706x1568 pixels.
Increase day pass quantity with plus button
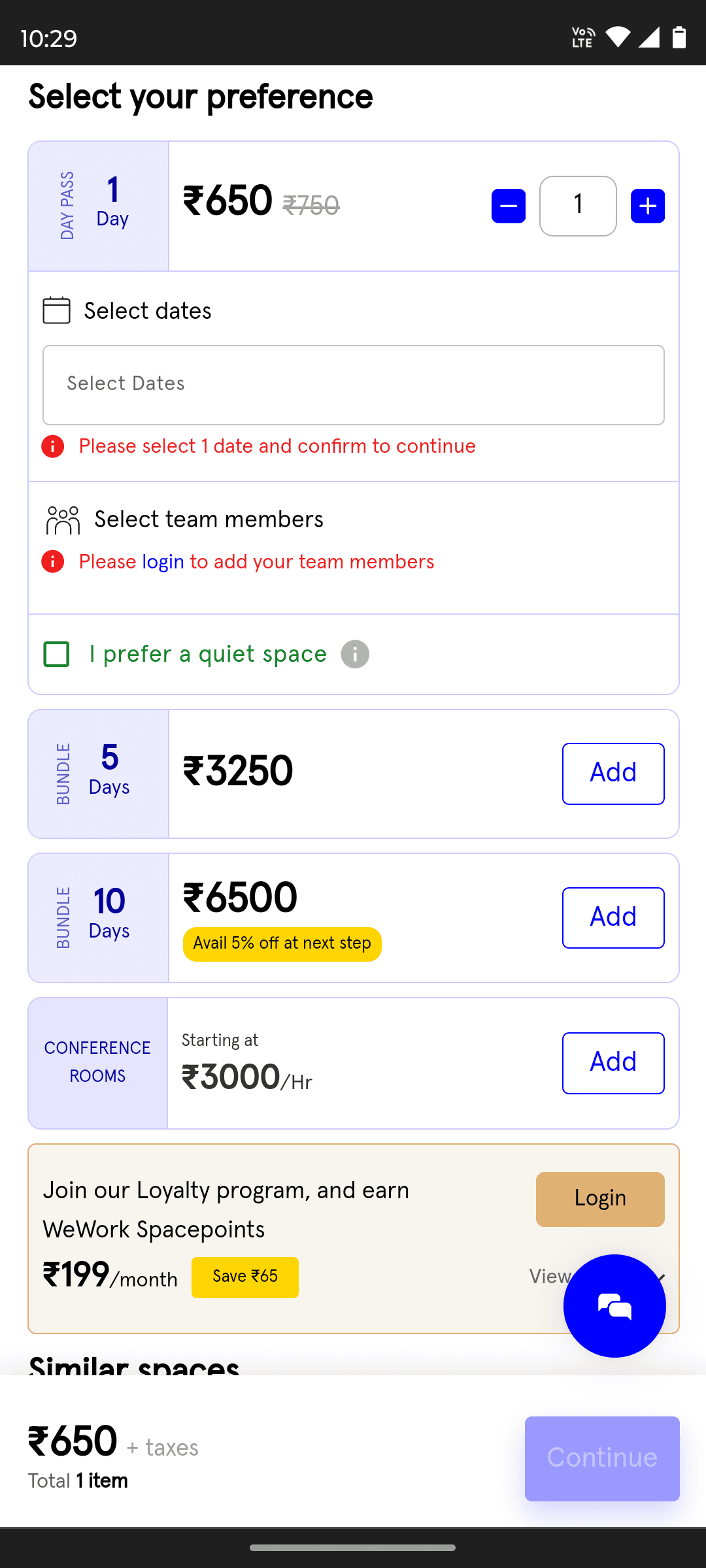coord(648,206)
